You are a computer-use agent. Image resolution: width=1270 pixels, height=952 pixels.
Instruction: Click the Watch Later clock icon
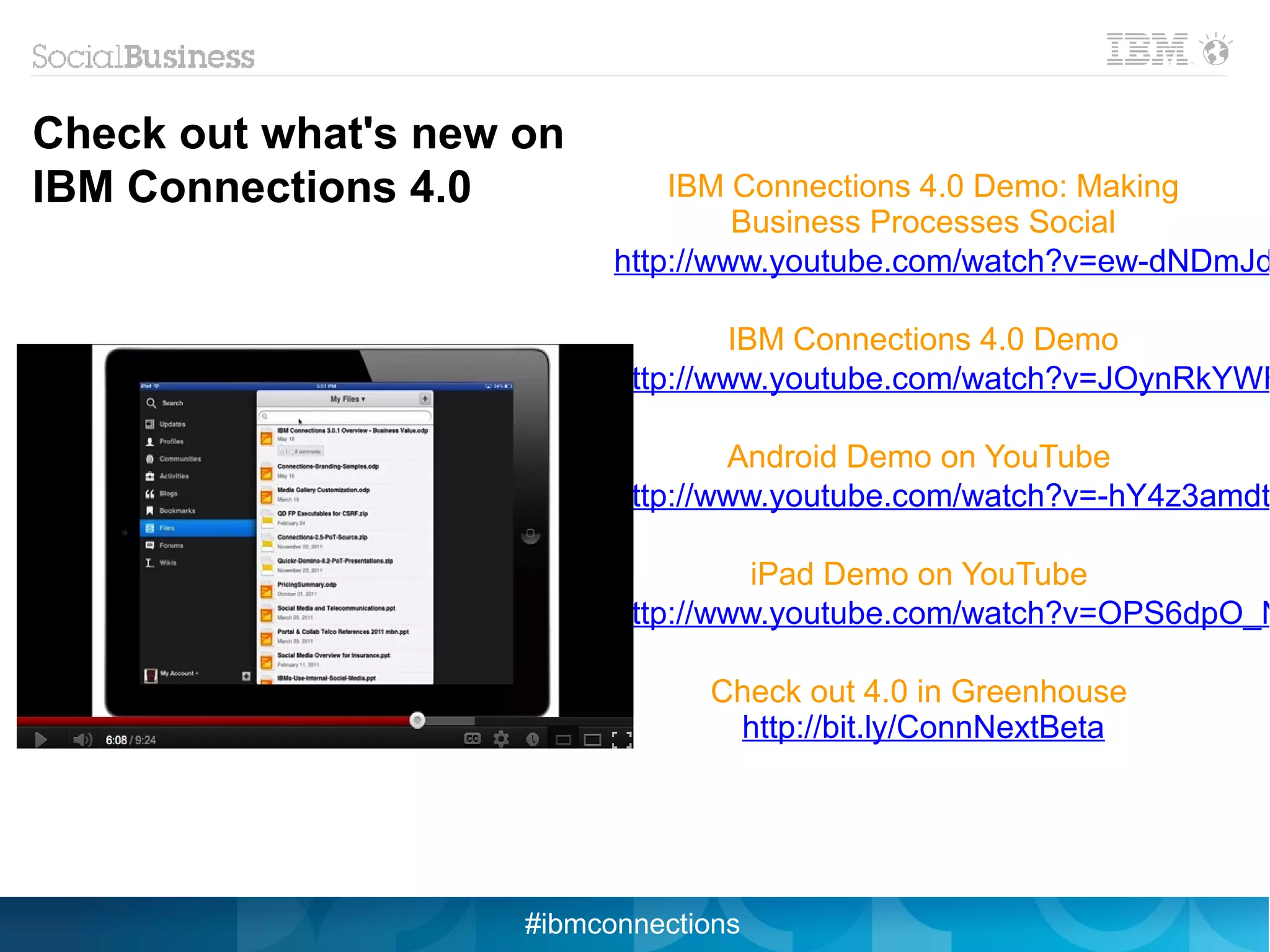[x=532, y=739]
